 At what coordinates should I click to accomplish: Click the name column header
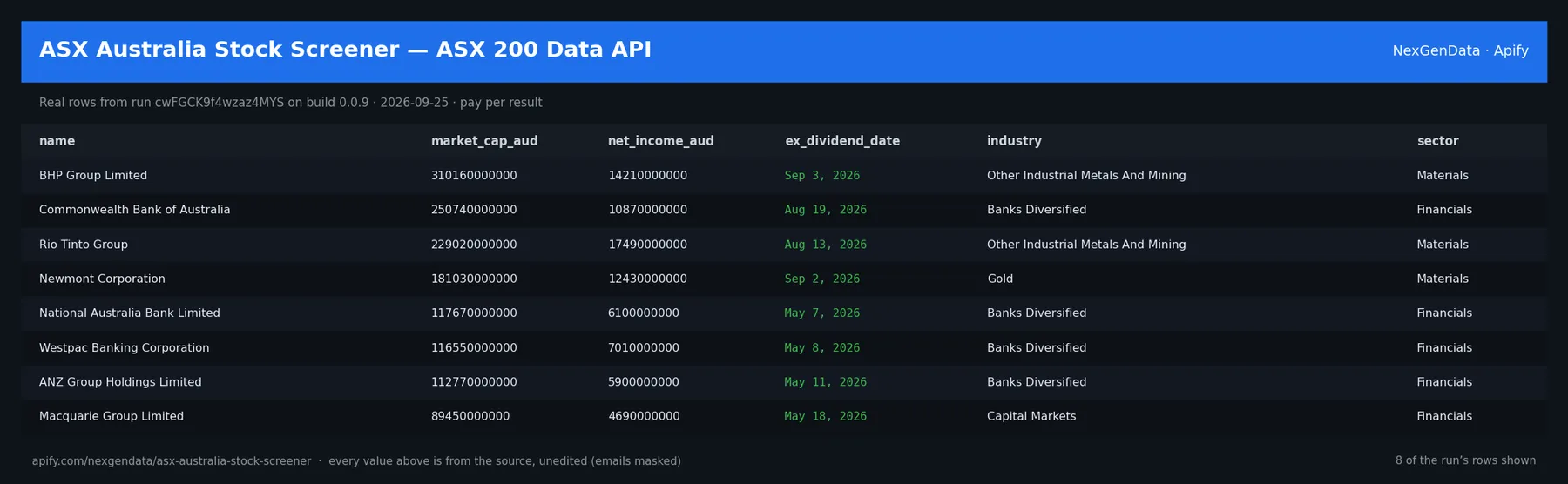[57, 141]
